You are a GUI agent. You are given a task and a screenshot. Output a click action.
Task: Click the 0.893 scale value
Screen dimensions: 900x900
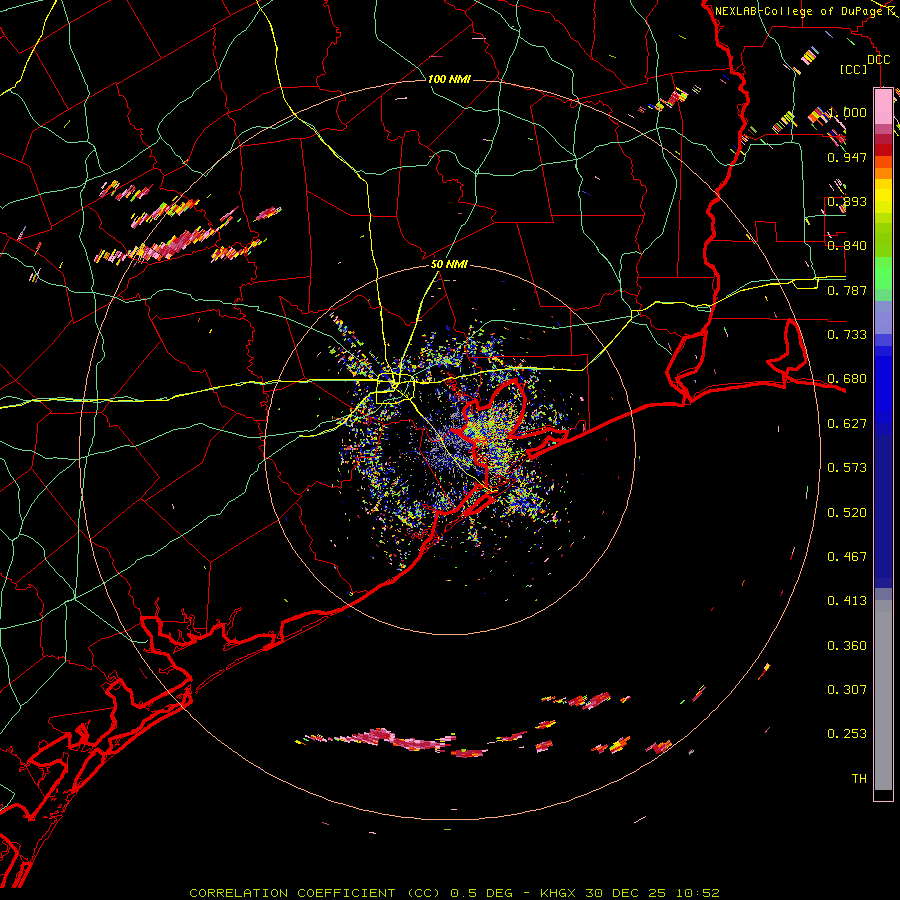[847, 201]
